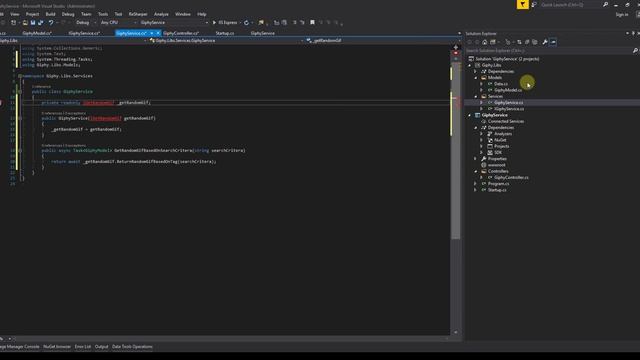
Task: Click Show All Files icon in Solution Explorer
Action: click(x=535, y=42)
